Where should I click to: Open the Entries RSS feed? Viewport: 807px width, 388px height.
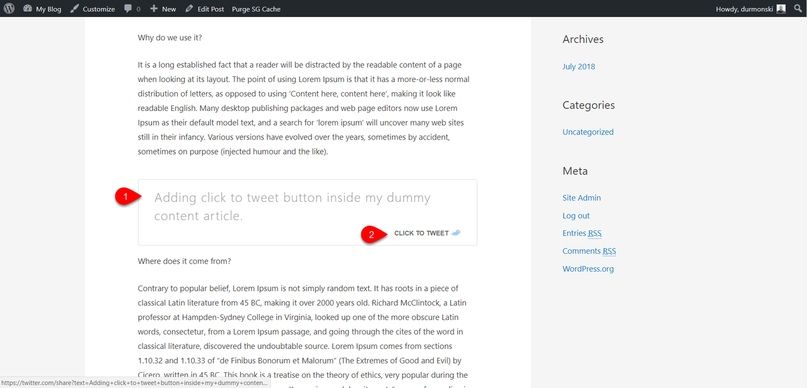582,233
